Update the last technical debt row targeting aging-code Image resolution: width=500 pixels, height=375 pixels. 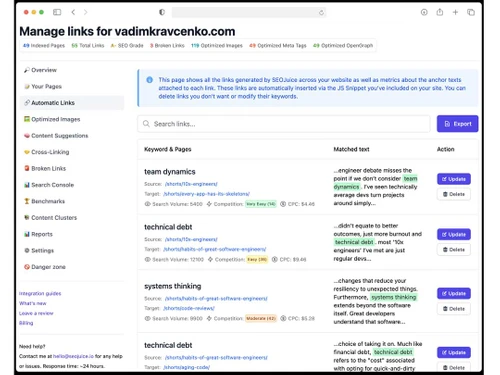[x=454, y=353]
